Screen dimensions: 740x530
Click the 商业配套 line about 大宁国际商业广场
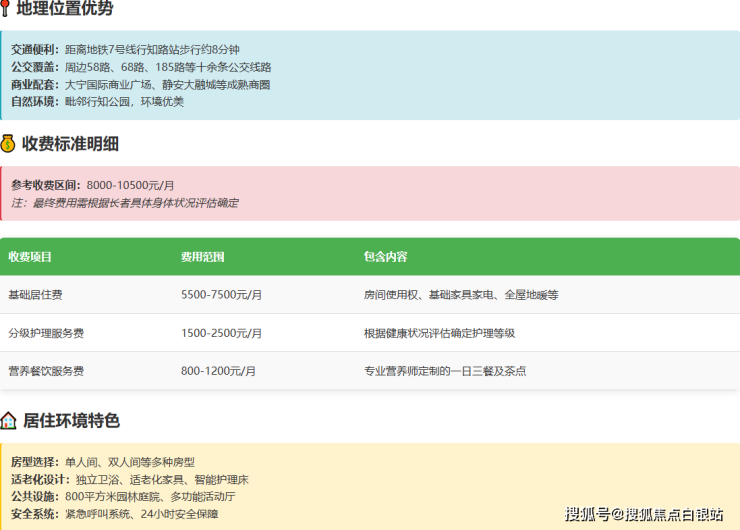pos(140,84)
